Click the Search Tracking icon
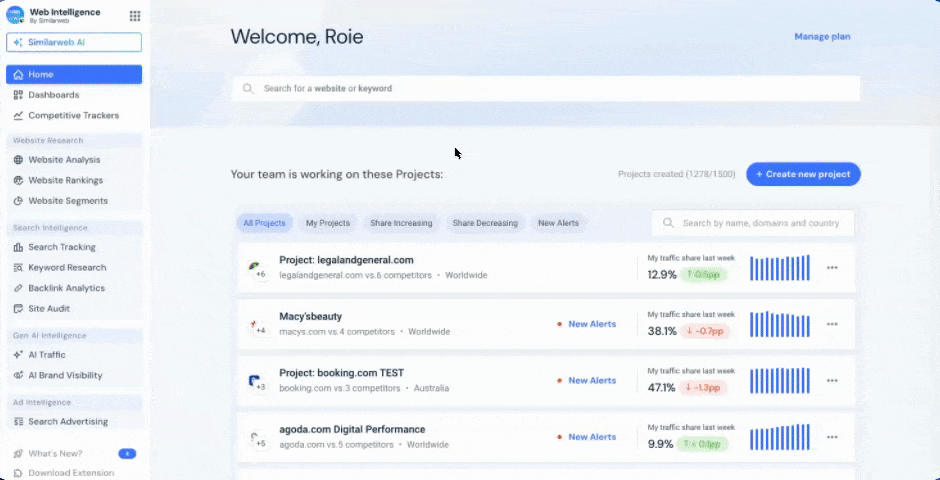The height and width of the screenshot is (480, 940). coord(18,247)
